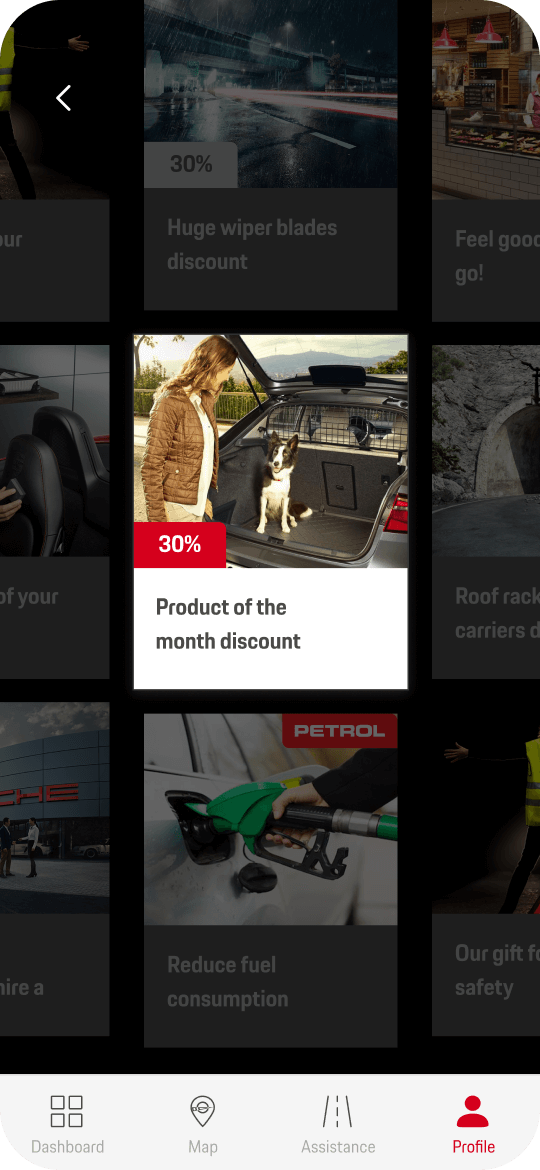Viewport: 540px width, 1170px height.
Task: Tap the grey 30% wiper badge
Action: [191, 164]
